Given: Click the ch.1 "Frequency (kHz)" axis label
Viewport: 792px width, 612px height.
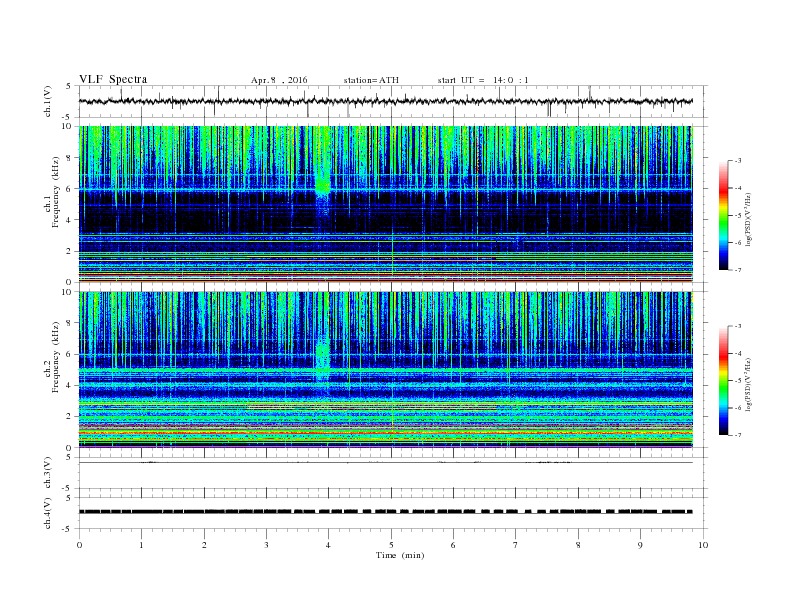Looking at the screenshot, I should coord(56,192).
